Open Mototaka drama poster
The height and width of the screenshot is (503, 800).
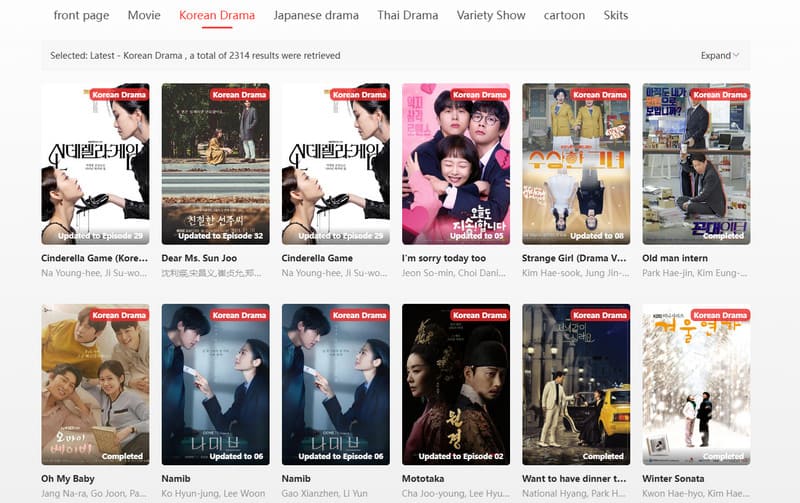456,384
